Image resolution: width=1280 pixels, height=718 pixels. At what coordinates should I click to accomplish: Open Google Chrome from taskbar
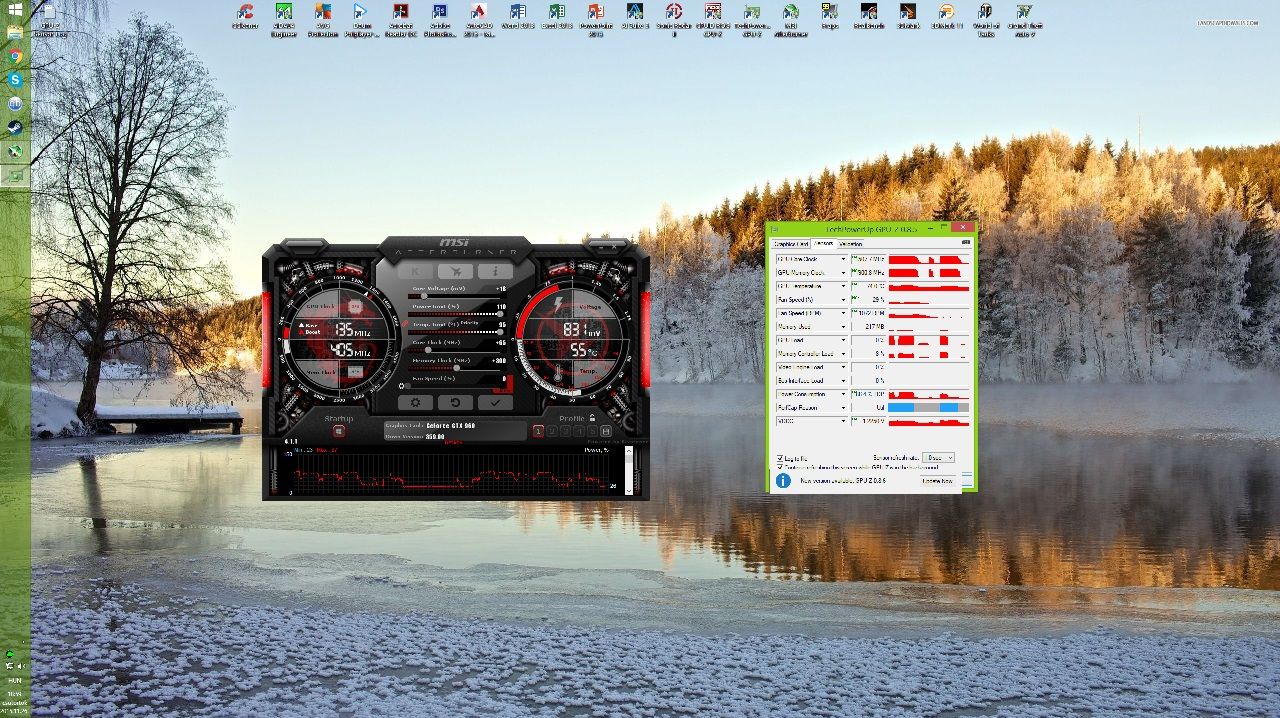(15, 56)
